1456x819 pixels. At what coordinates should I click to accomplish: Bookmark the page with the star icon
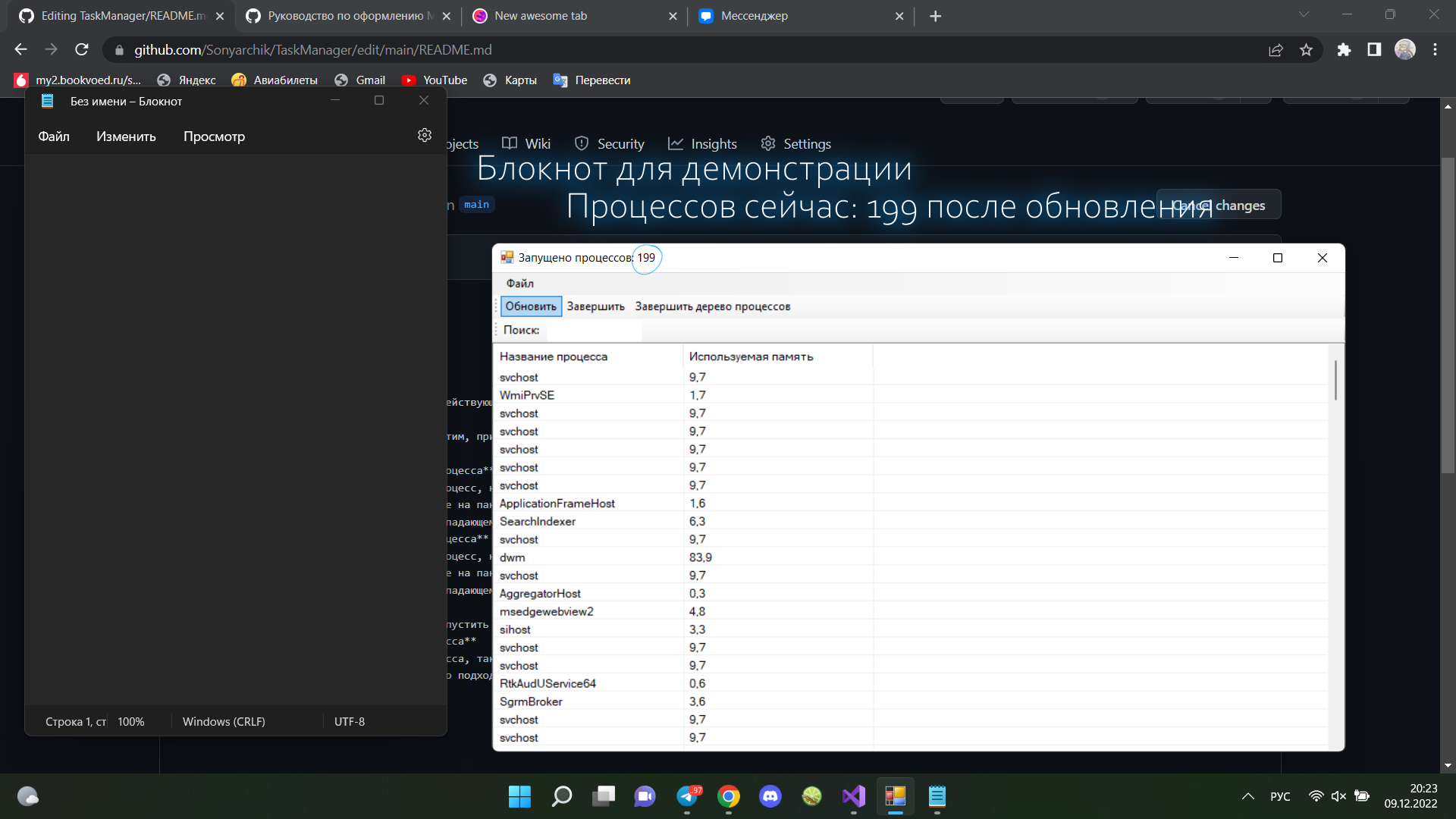click(1306, 49)
